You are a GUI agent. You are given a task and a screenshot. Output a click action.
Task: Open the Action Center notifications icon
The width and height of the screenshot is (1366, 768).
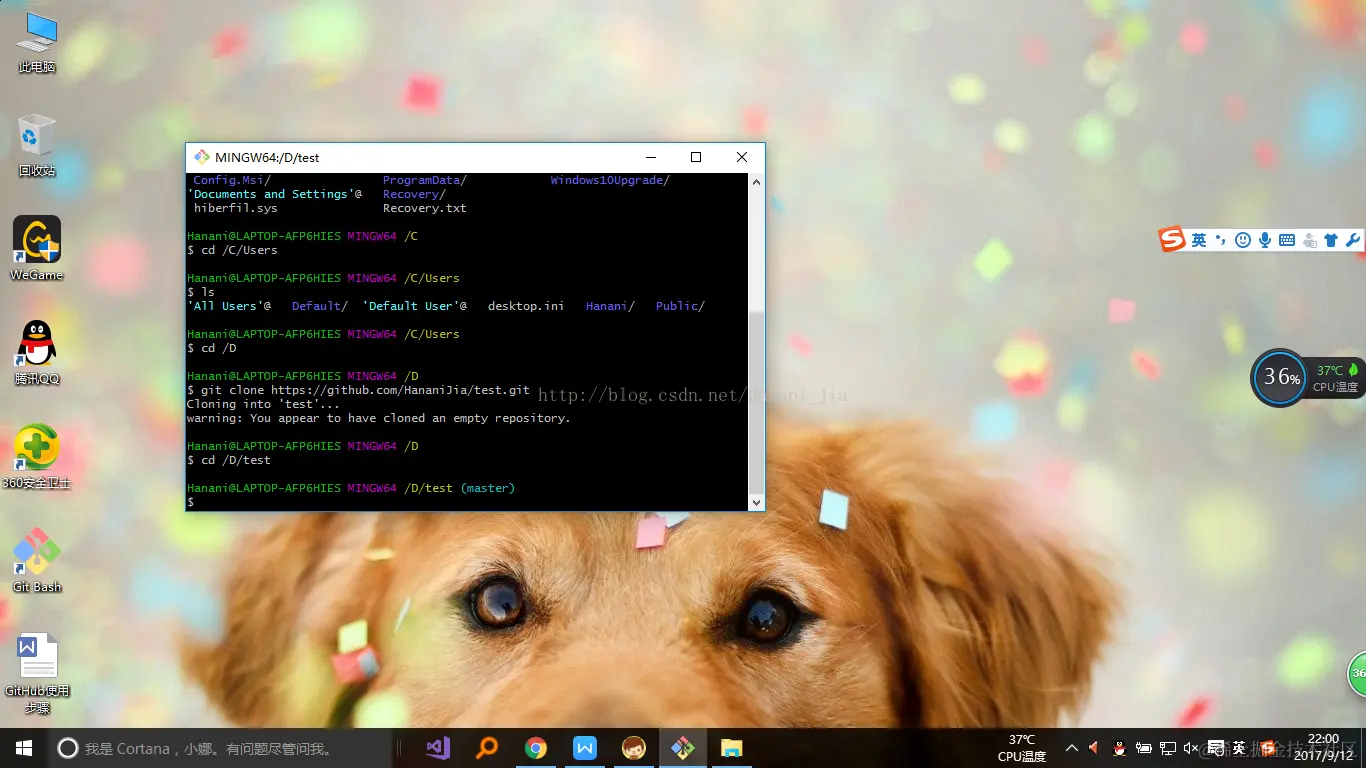pyautogui.click(x=1215, y=748)
